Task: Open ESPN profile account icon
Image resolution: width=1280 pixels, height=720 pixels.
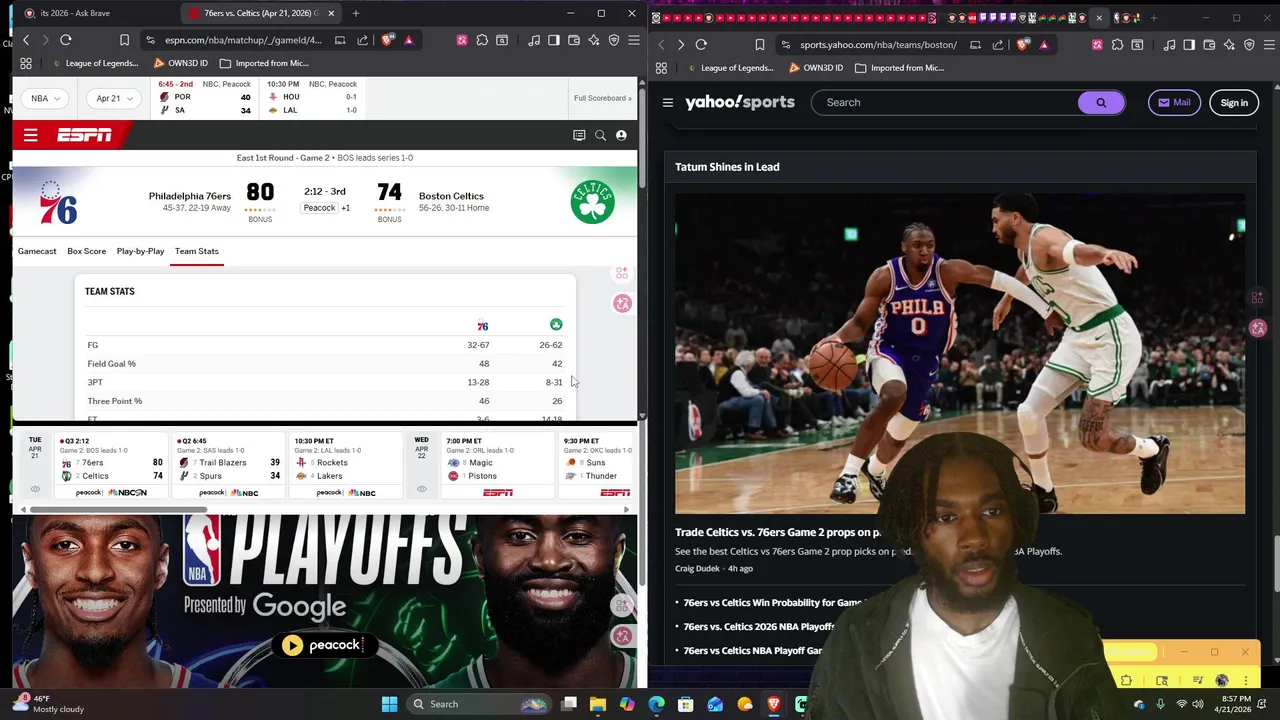Action: (x=621, y=135)
